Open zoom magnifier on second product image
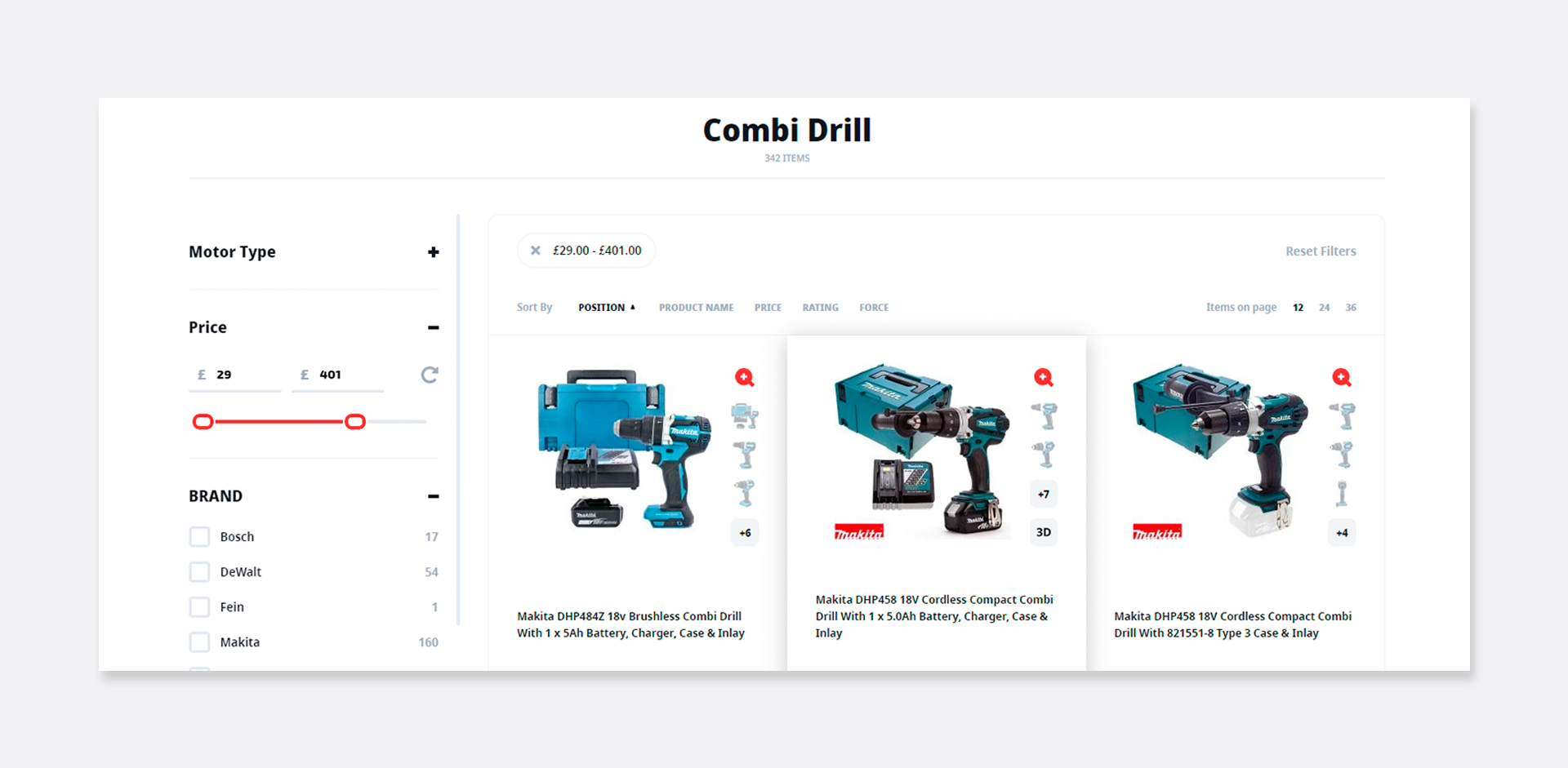Image resolution: width=1568 pixels, height=768 pixels. pos(1043,377)
